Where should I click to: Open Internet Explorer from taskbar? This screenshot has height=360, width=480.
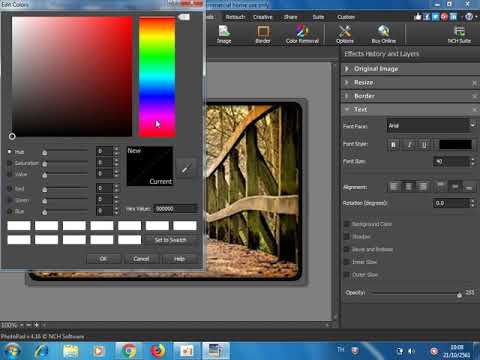click(41, 351)
